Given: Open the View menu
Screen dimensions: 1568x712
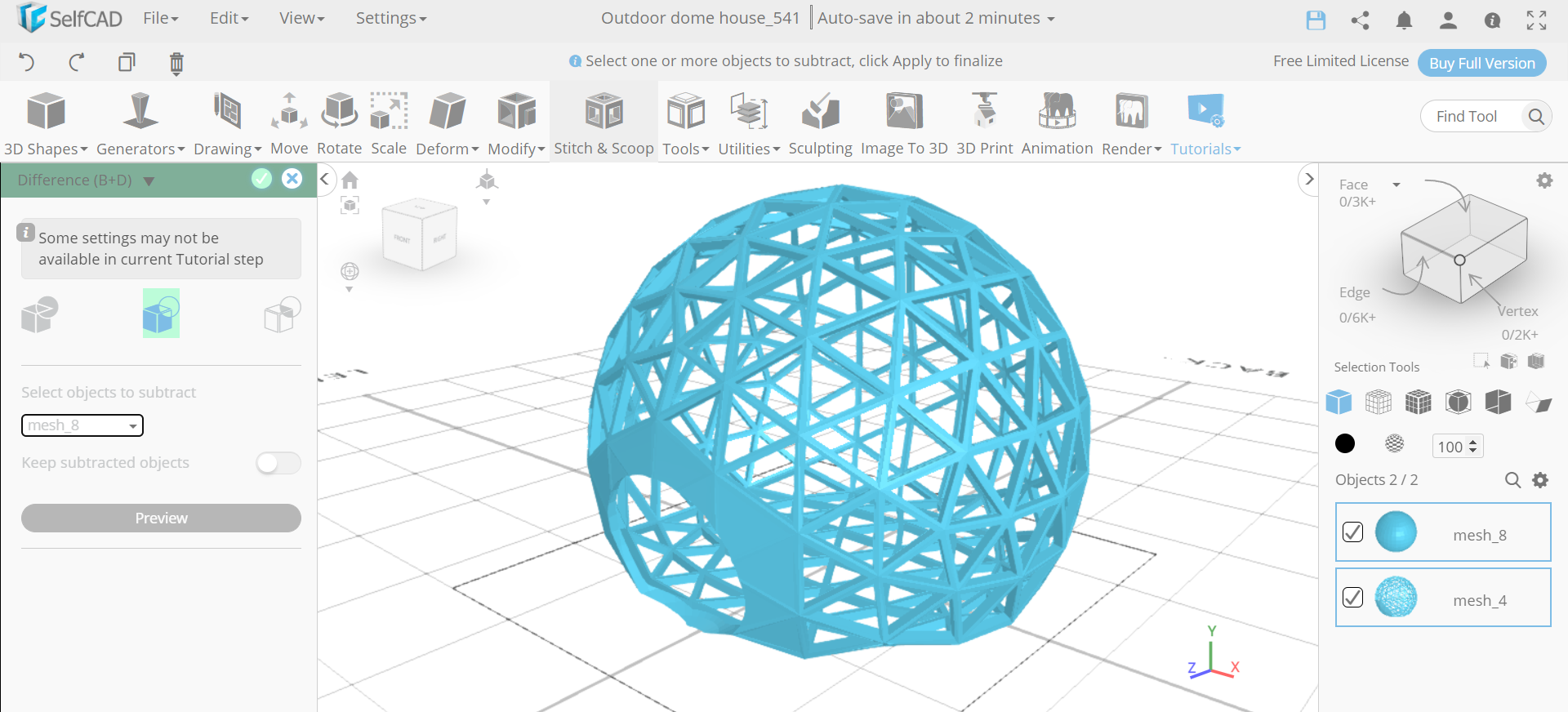Looking at the screenshot, I should point(301,18).
